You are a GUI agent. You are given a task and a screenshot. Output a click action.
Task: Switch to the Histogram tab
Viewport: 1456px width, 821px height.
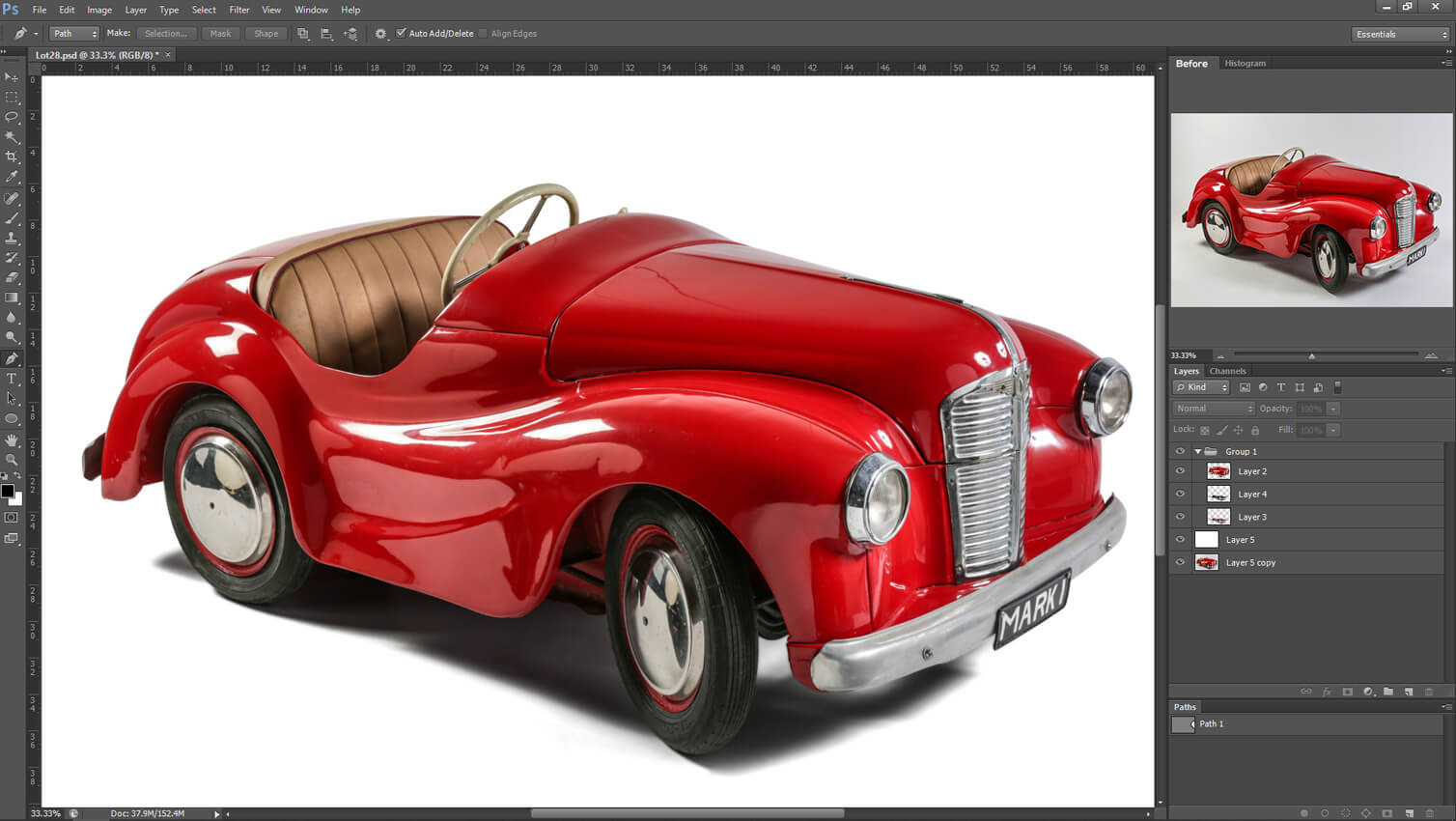1245,63
